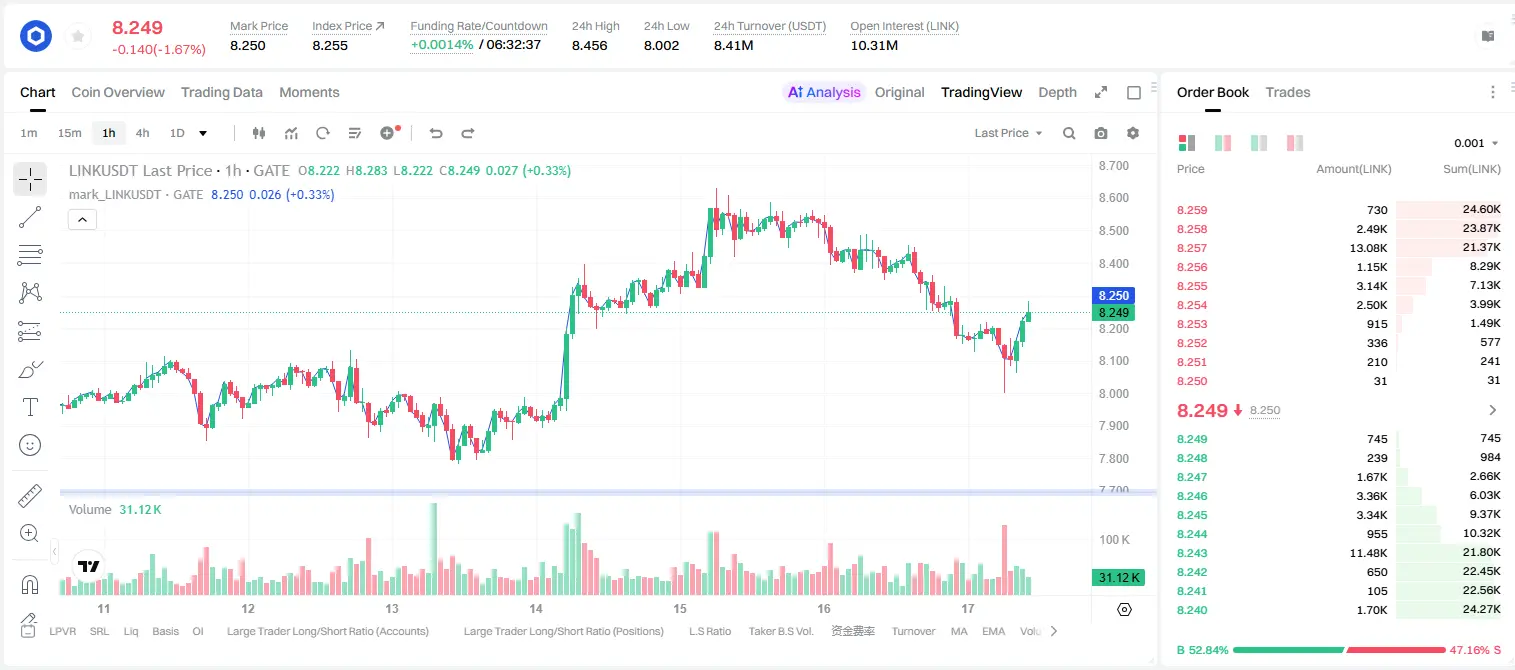Collapse the indicator legend chevron
Image resolution: width=1515 pixels, height=670 pixels.
(x=82, y=220)
